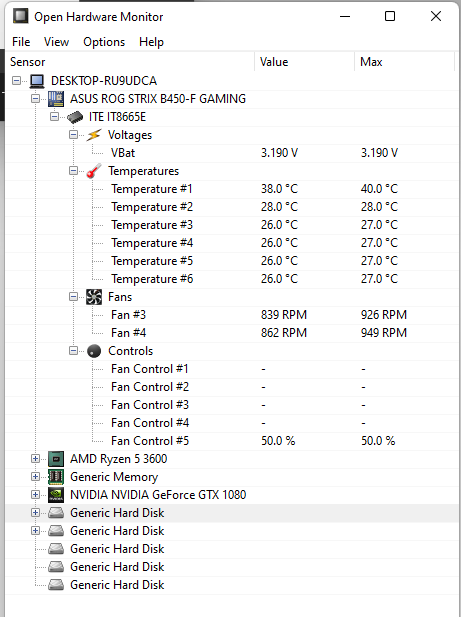Viewport: 461px width, 617px height.
Task: Click the 40.0 °C max of Temperature #1
Action: coord(379,189)
